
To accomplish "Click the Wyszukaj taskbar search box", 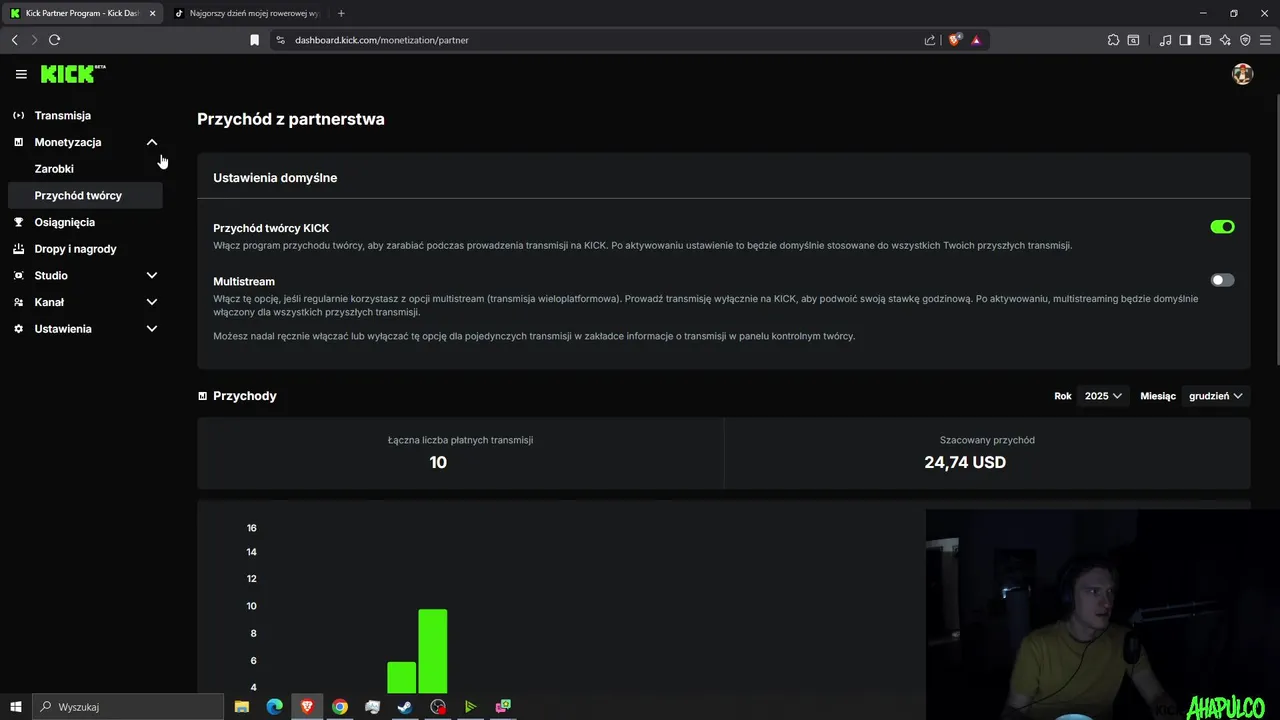I will [x=128, y=707].
